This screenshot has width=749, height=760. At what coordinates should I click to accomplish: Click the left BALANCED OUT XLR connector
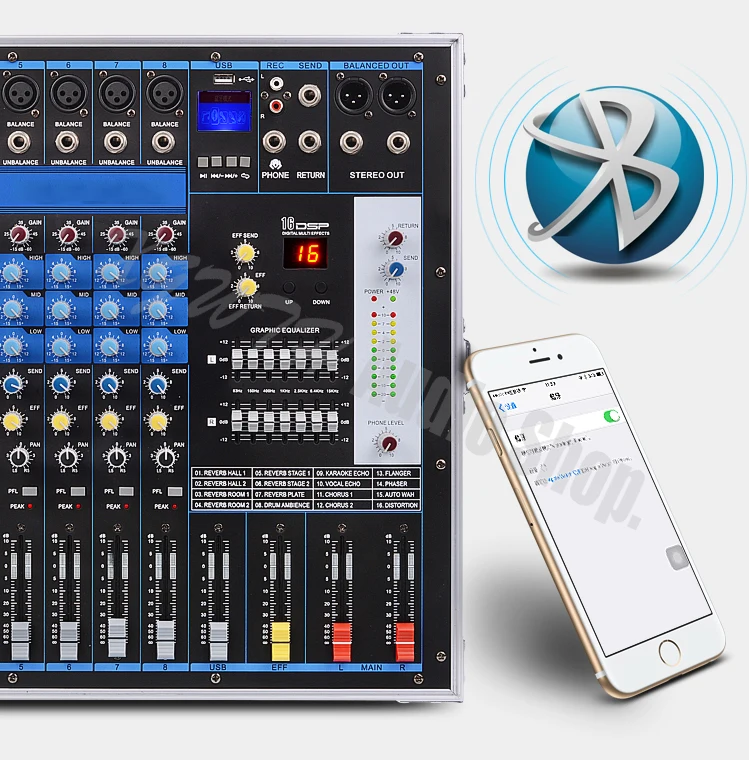[x=353, y=95]
